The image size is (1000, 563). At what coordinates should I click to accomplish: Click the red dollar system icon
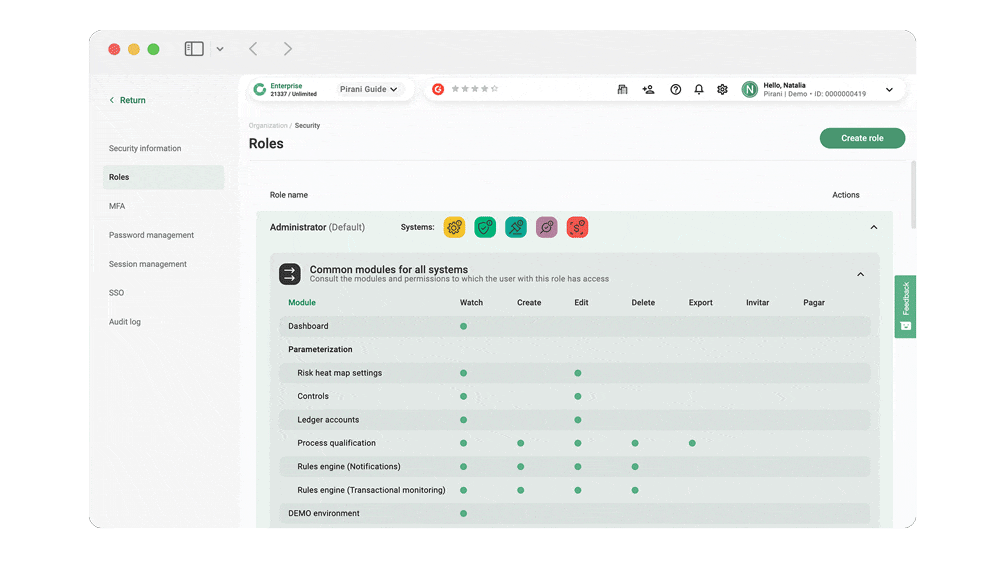pyautogui.click(x=577, y=227)
